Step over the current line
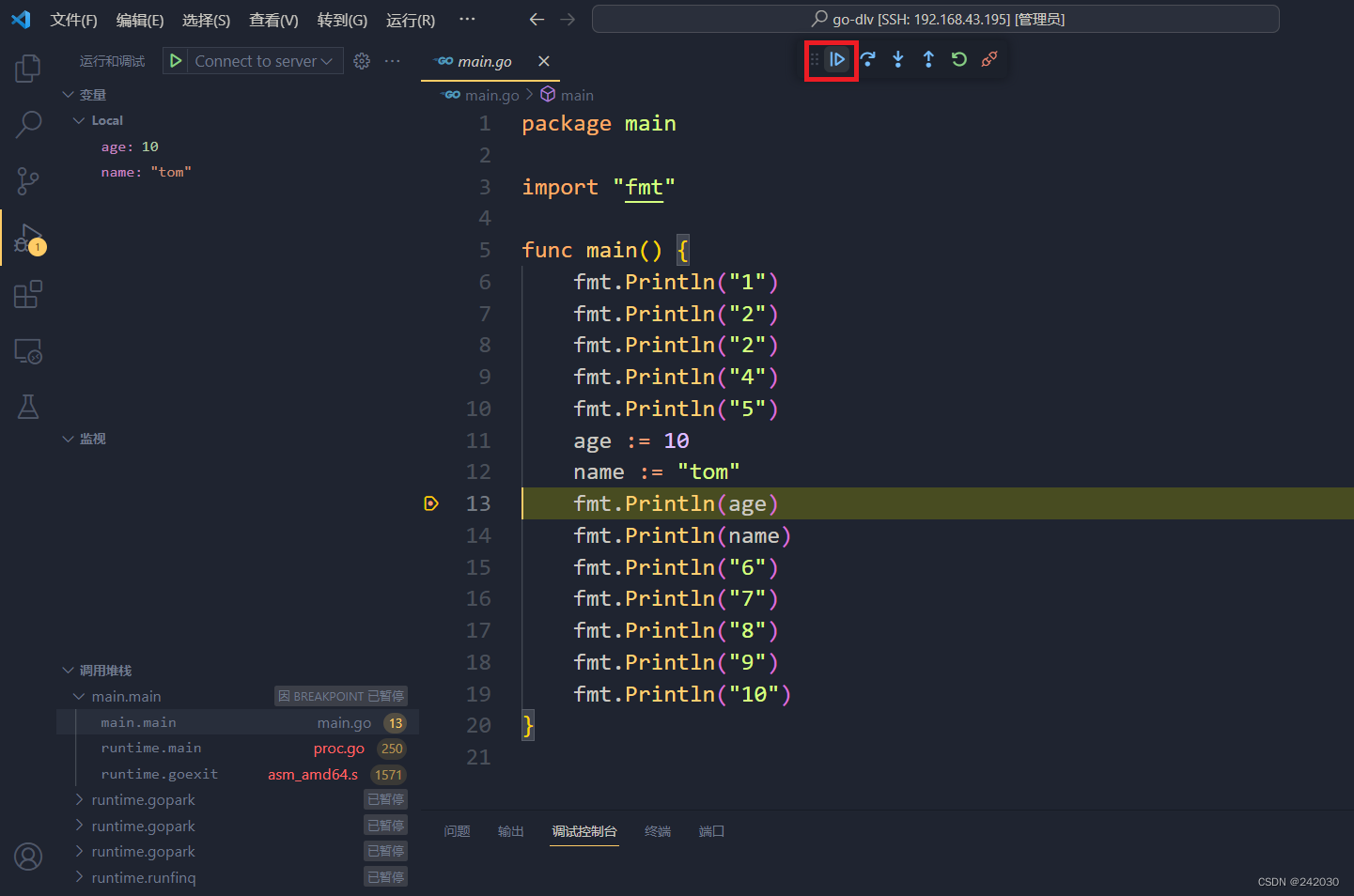 click(867, 59)
